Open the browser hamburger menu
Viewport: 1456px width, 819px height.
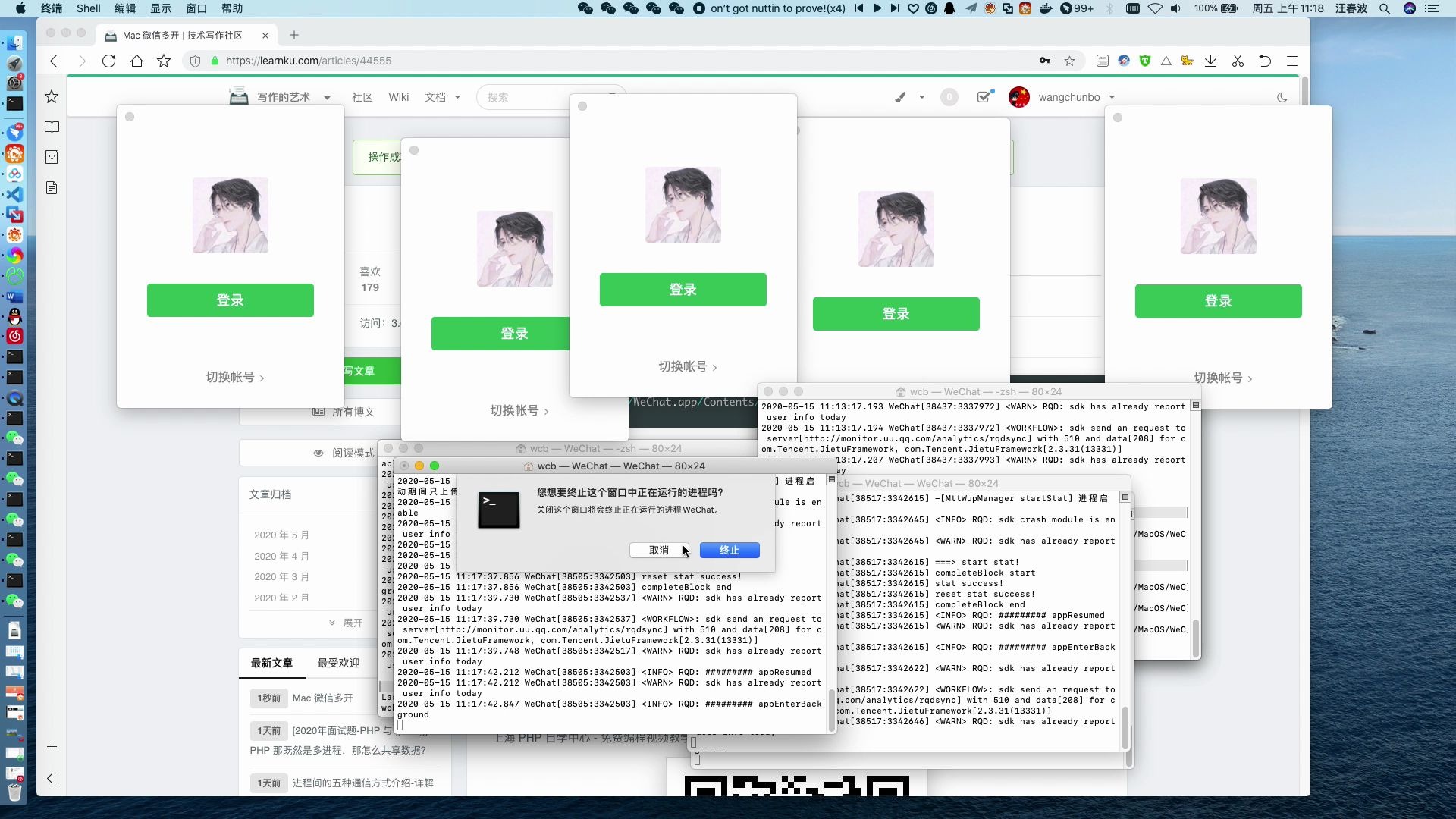click(x=1292, y=61)
